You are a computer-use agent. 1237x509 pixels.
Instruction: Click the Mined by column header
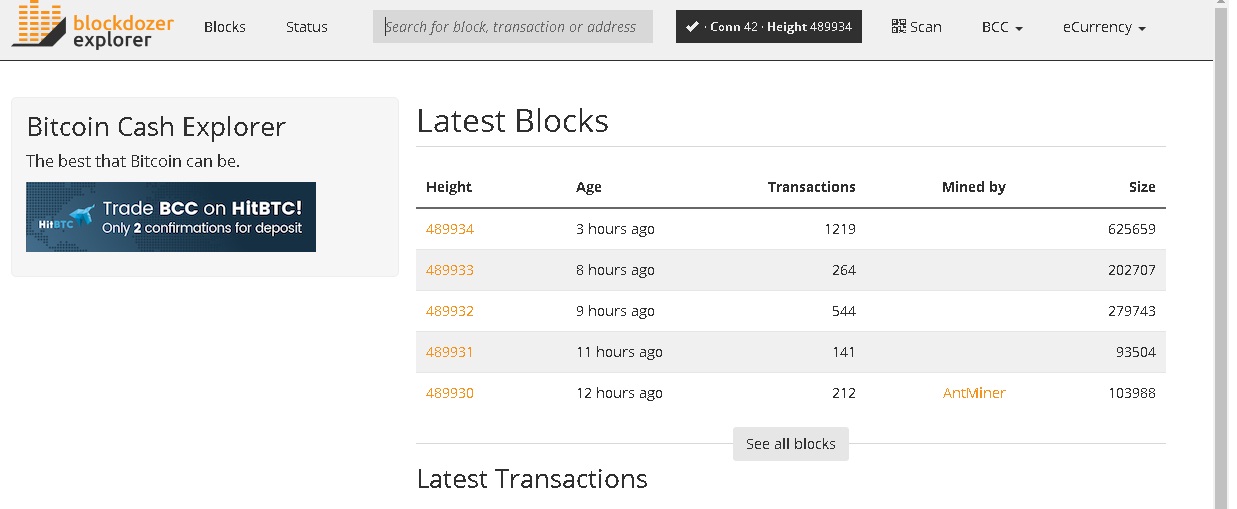[973, 187]
